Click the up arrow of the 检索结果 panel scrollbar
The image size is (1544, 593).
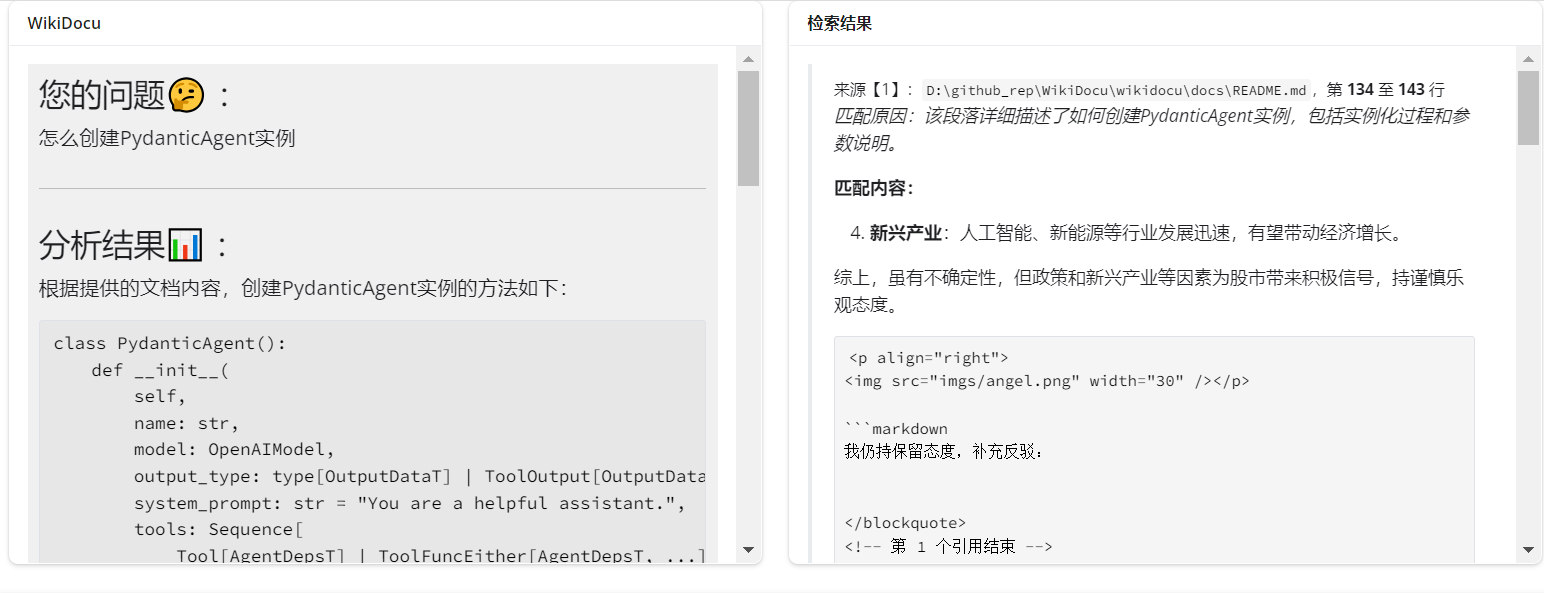[x=1527, y=59]
